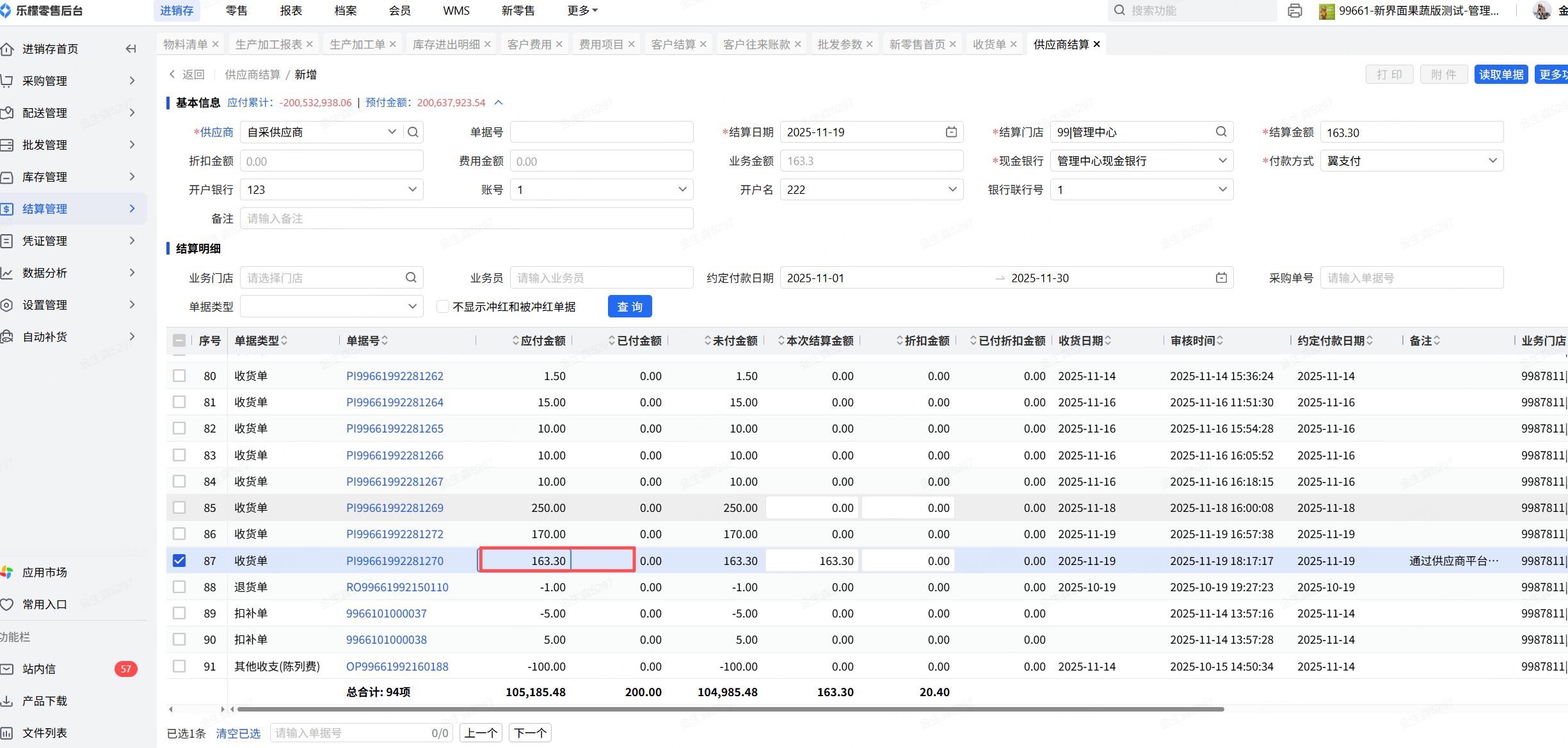This screenshot has width=1568, height=748.
Task: Click the supplier search magnifier icon
Action: [413, 132]
